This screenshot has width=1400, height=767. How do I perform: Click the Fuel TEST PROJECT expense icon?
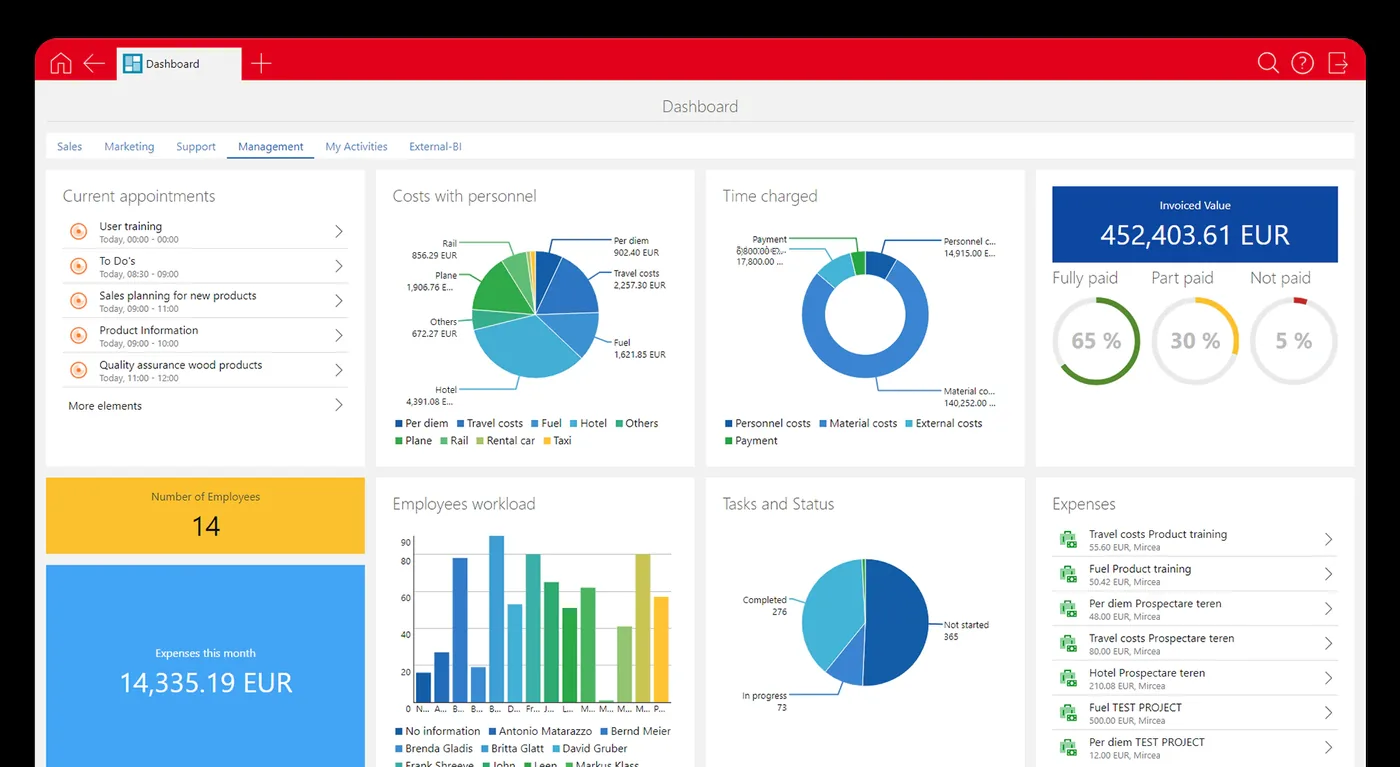1067,713
